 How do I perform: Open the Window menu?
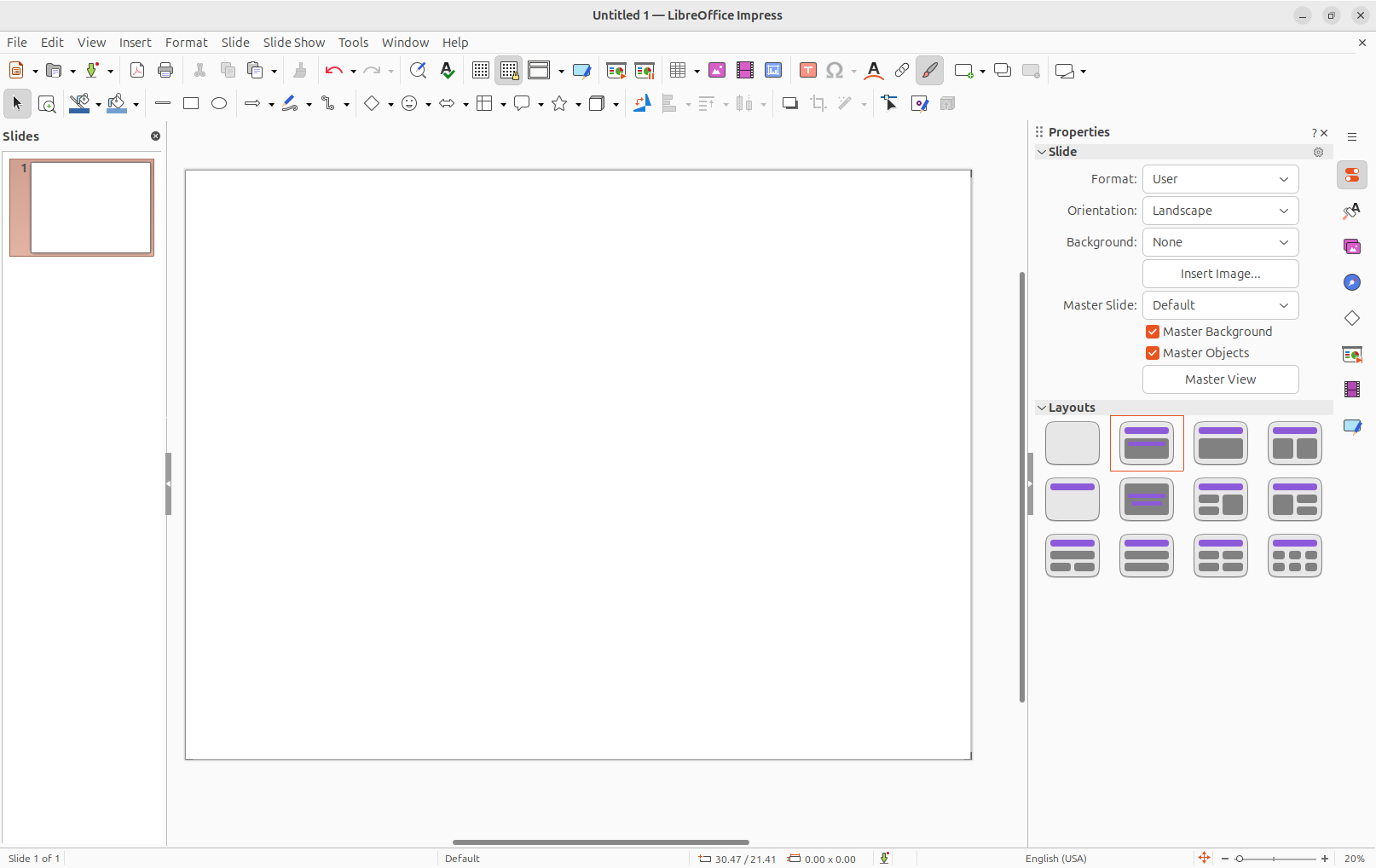tap(405, 43)
